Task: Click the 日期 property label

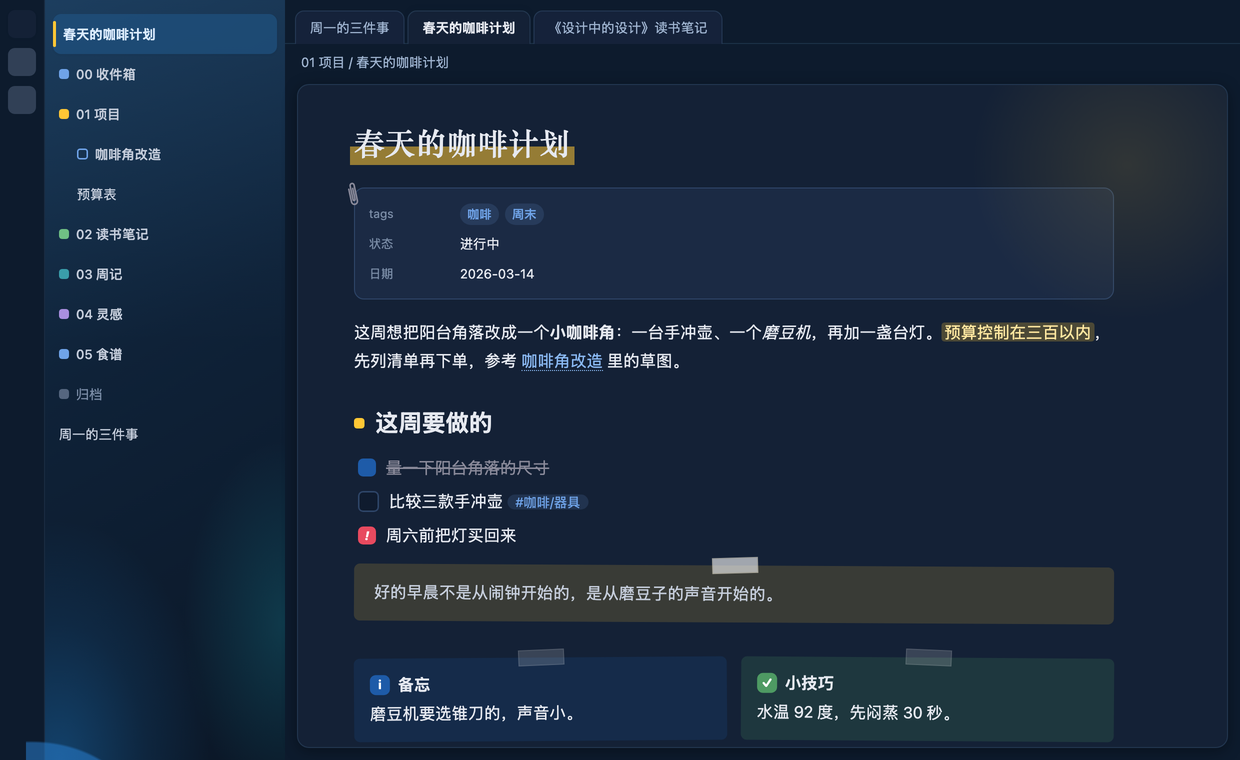Action: coord(381,274)
